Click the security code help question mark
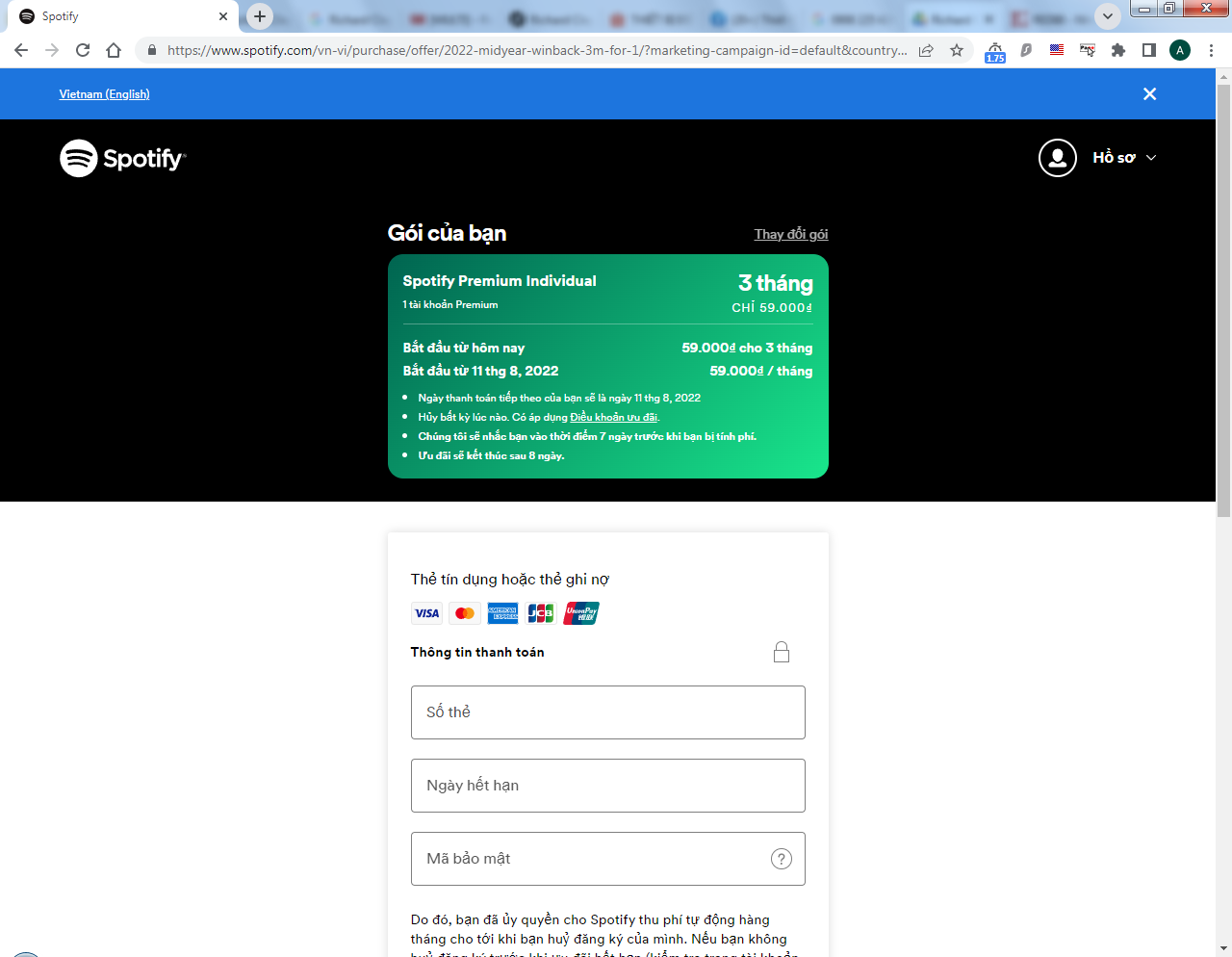The height and width of the screenshot is (957, 1232). point(782,859)
